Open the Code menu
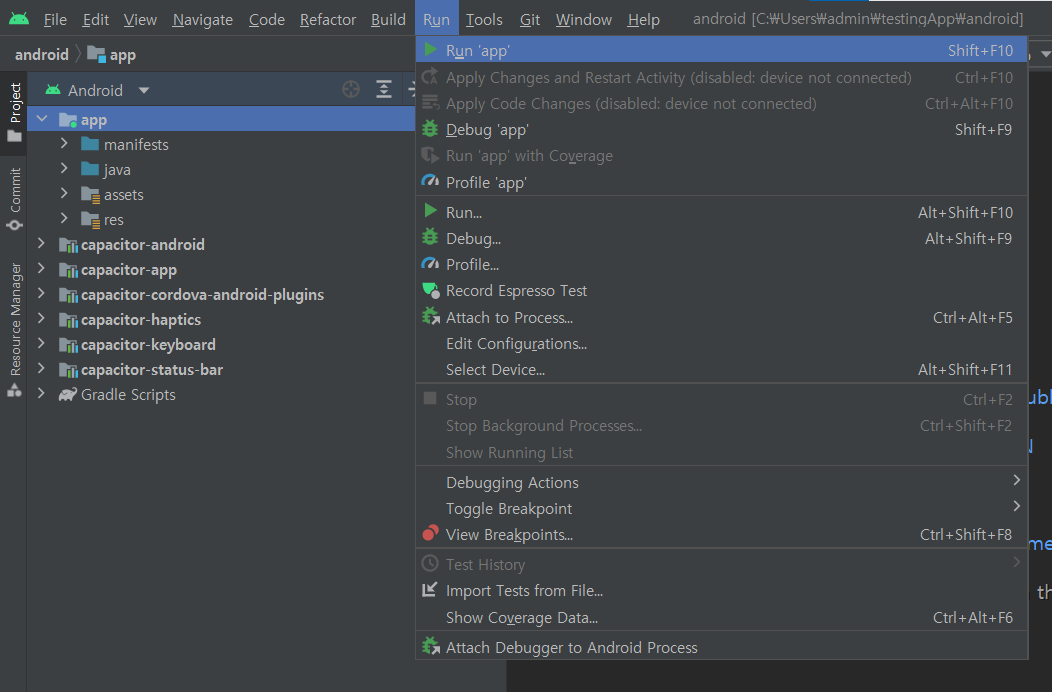1052x692 pixels. (266, 19)
